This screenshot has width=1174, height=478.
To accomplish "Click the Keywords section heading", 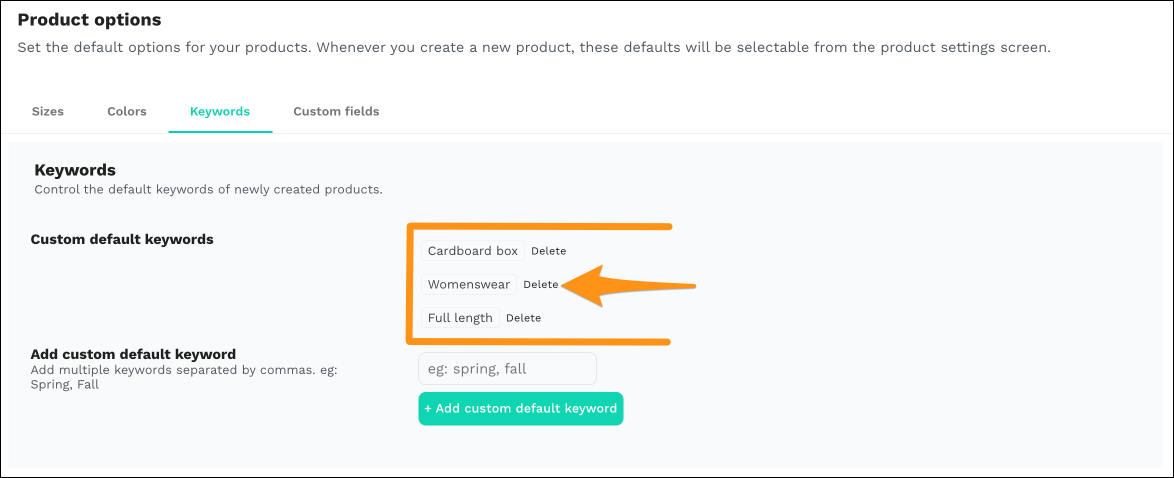I will coord(75,170).
